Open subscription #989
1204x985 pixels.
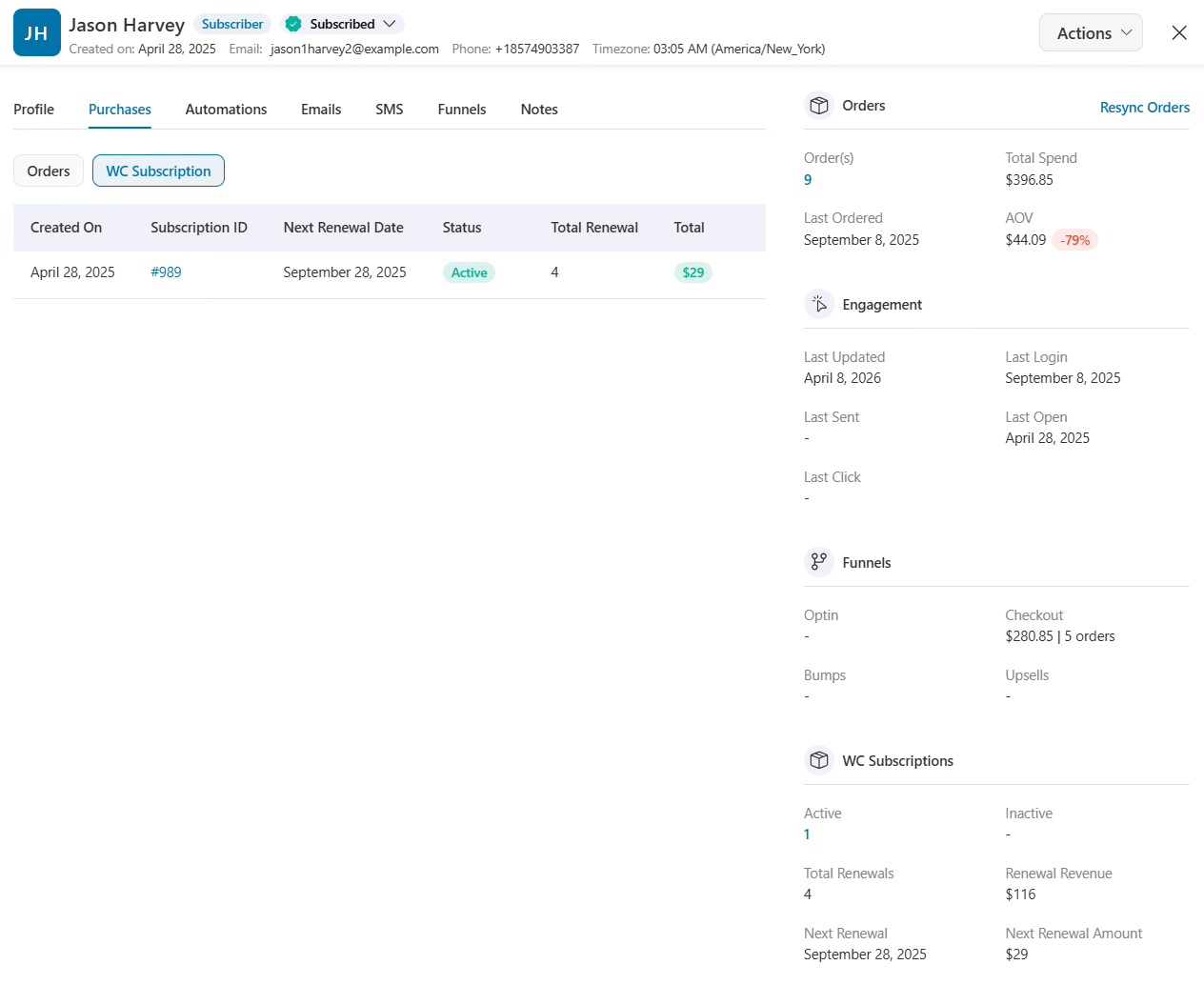(166, 271)
